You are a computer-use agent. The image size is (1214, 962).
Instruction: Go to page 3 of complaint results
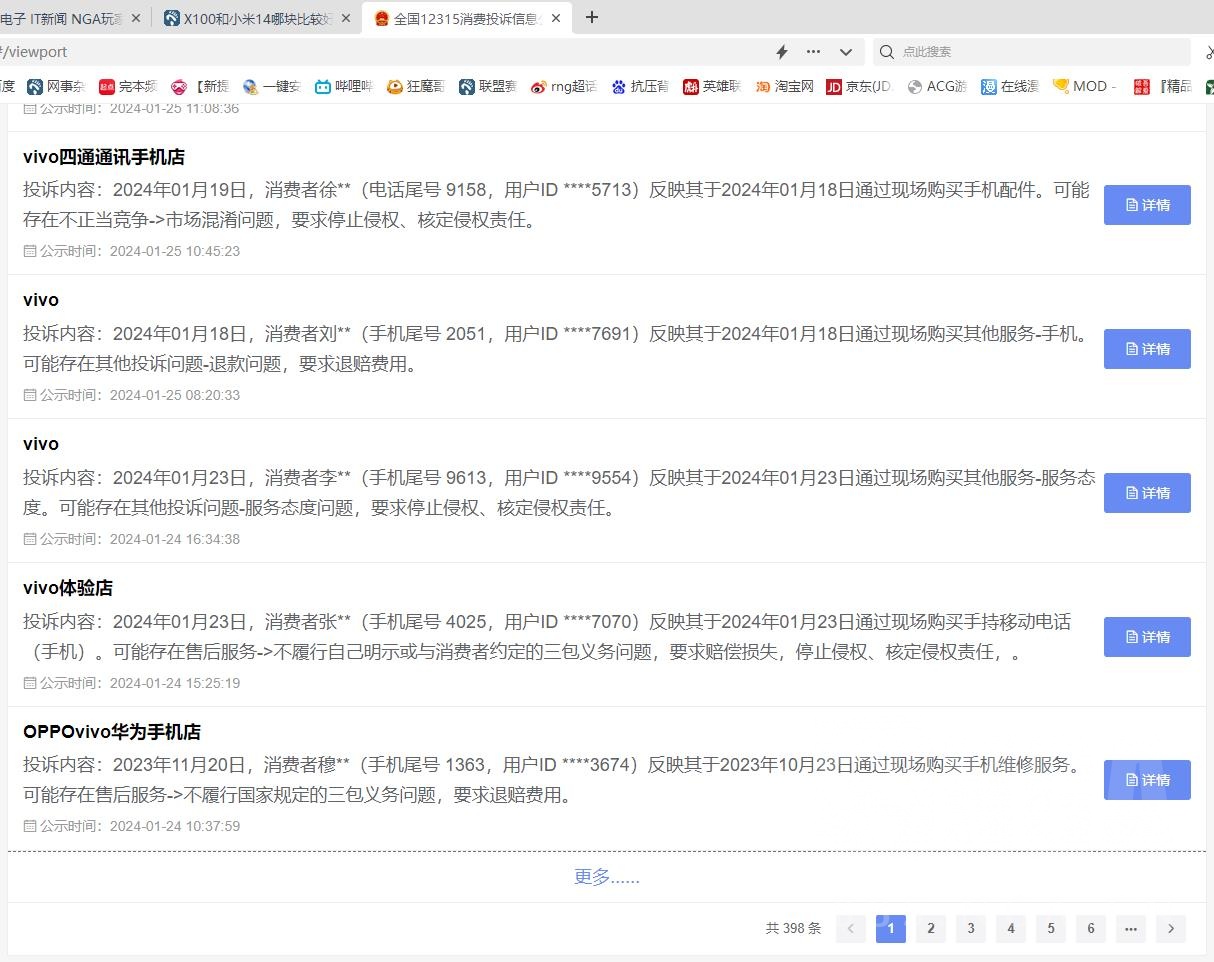click(x=970, y=928)
